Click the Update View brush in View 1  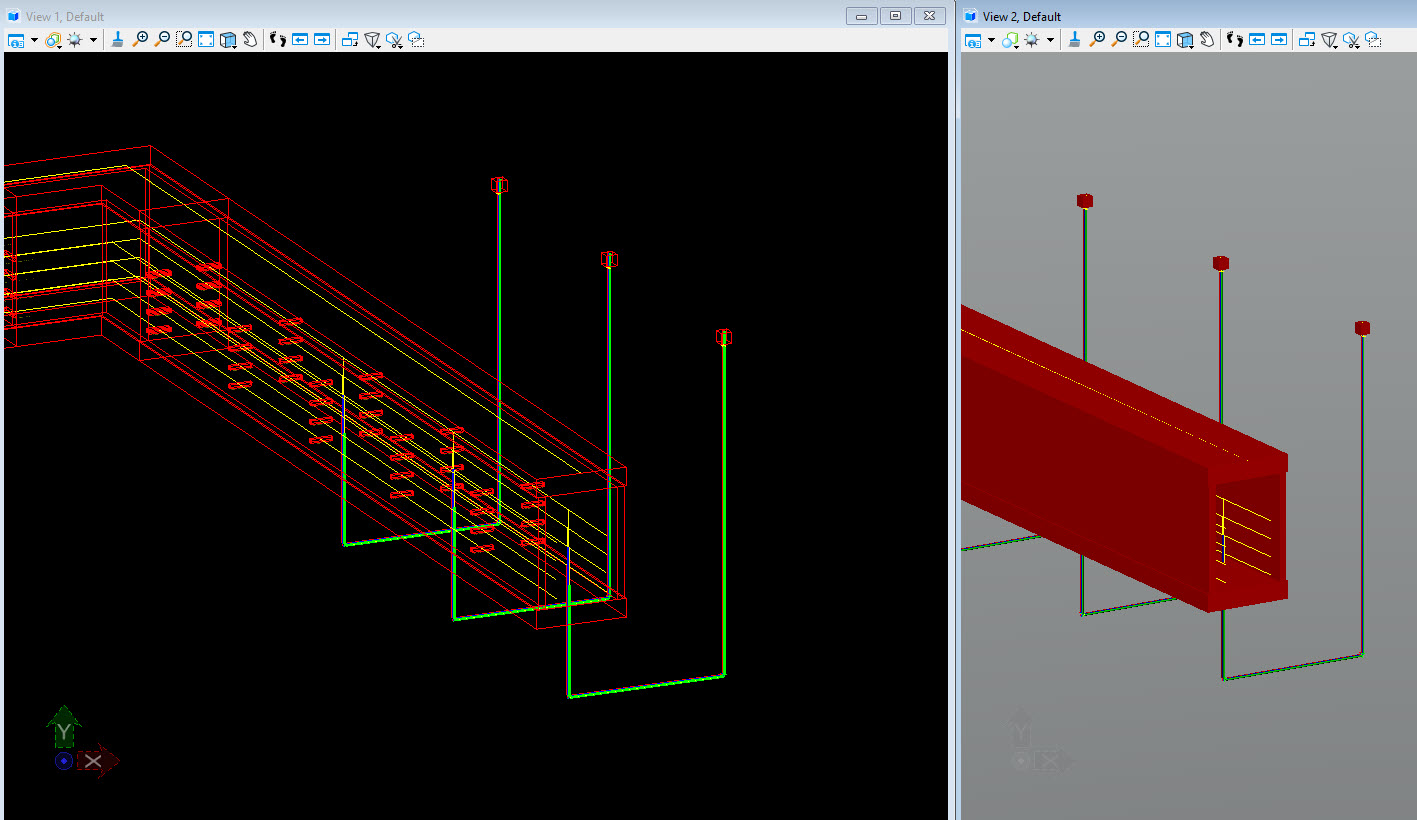pos(118,40)
